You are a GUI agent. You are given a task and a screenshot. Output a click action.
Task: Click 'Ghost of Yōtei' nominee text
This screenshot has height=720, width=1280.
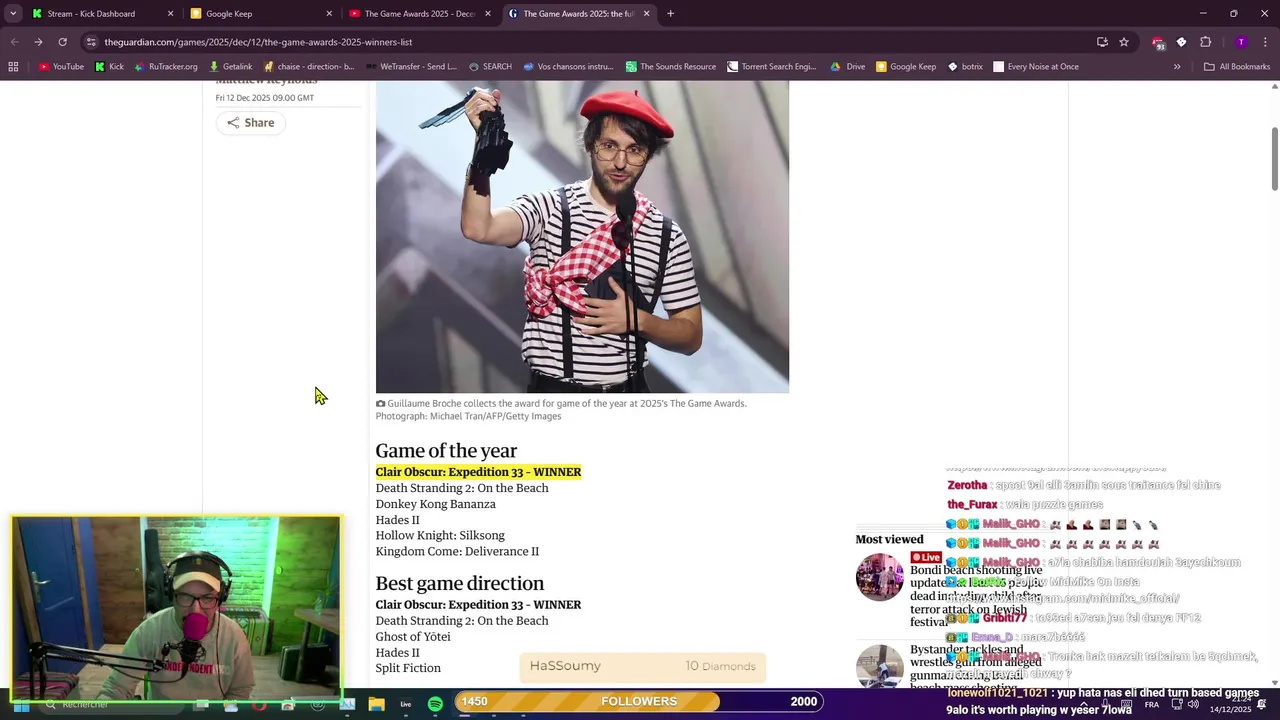[x=413, y=637]
